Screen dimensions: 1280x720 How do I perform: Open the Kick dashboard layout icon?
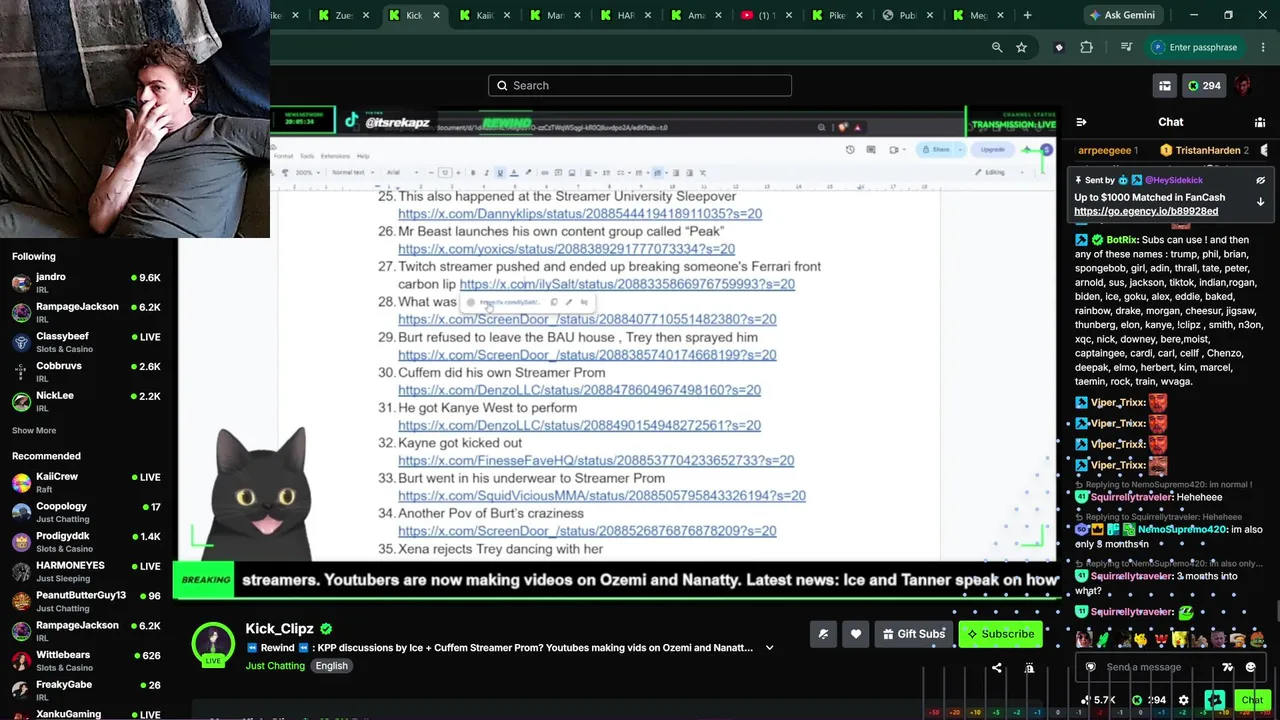click(x=1165, y=86)
